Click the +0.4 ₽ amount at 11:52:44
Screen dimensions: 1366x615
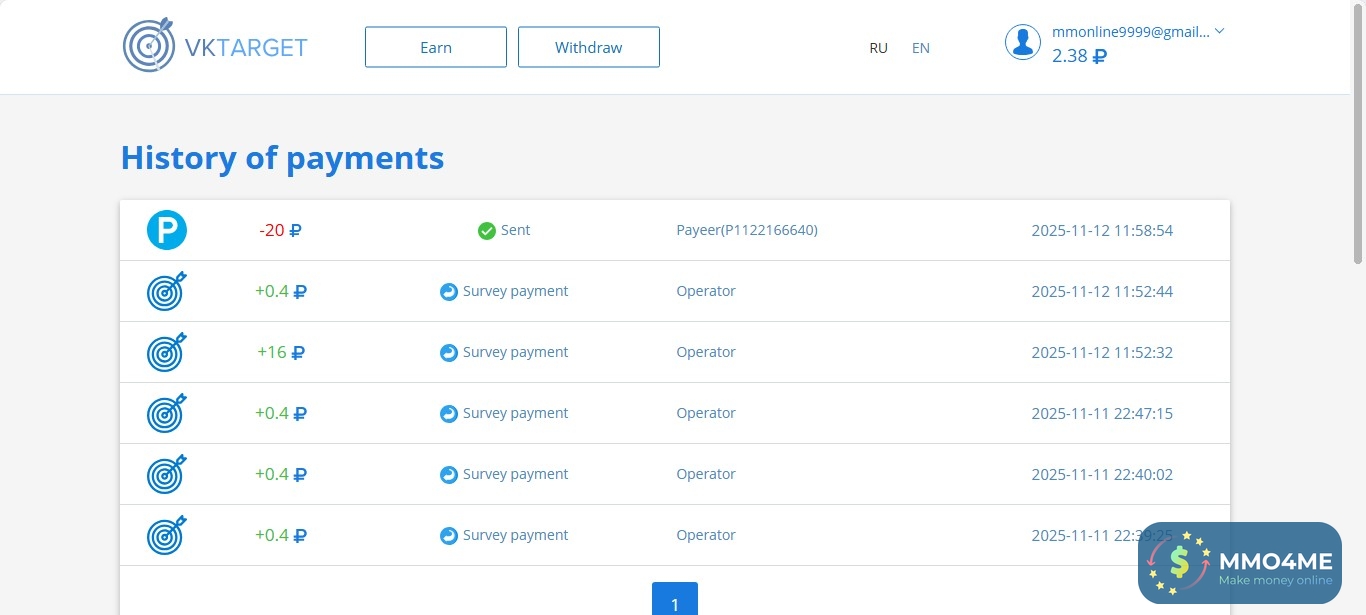tap(281, 291)
